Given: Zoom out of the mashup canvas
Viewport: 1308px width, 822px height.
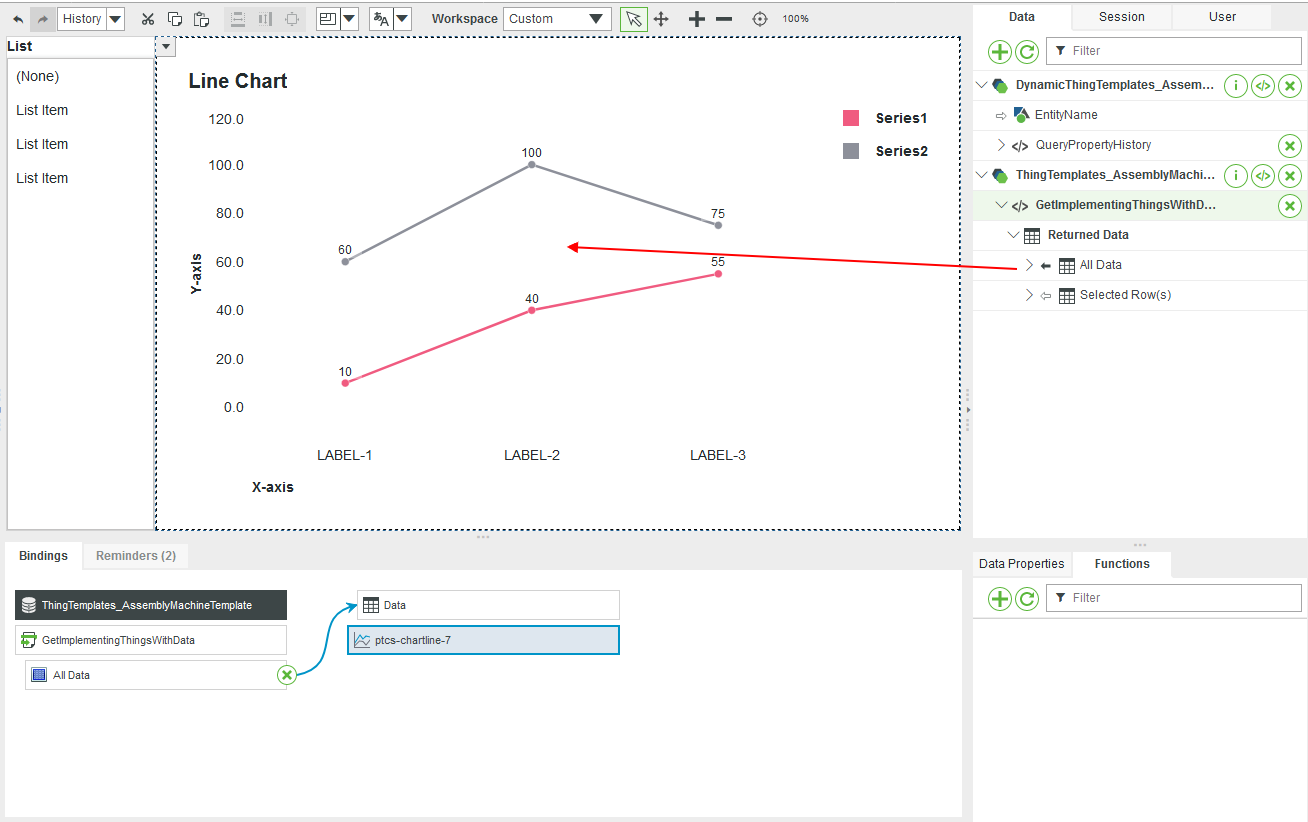Looking at the screenshot, I should tap(724, 18).
